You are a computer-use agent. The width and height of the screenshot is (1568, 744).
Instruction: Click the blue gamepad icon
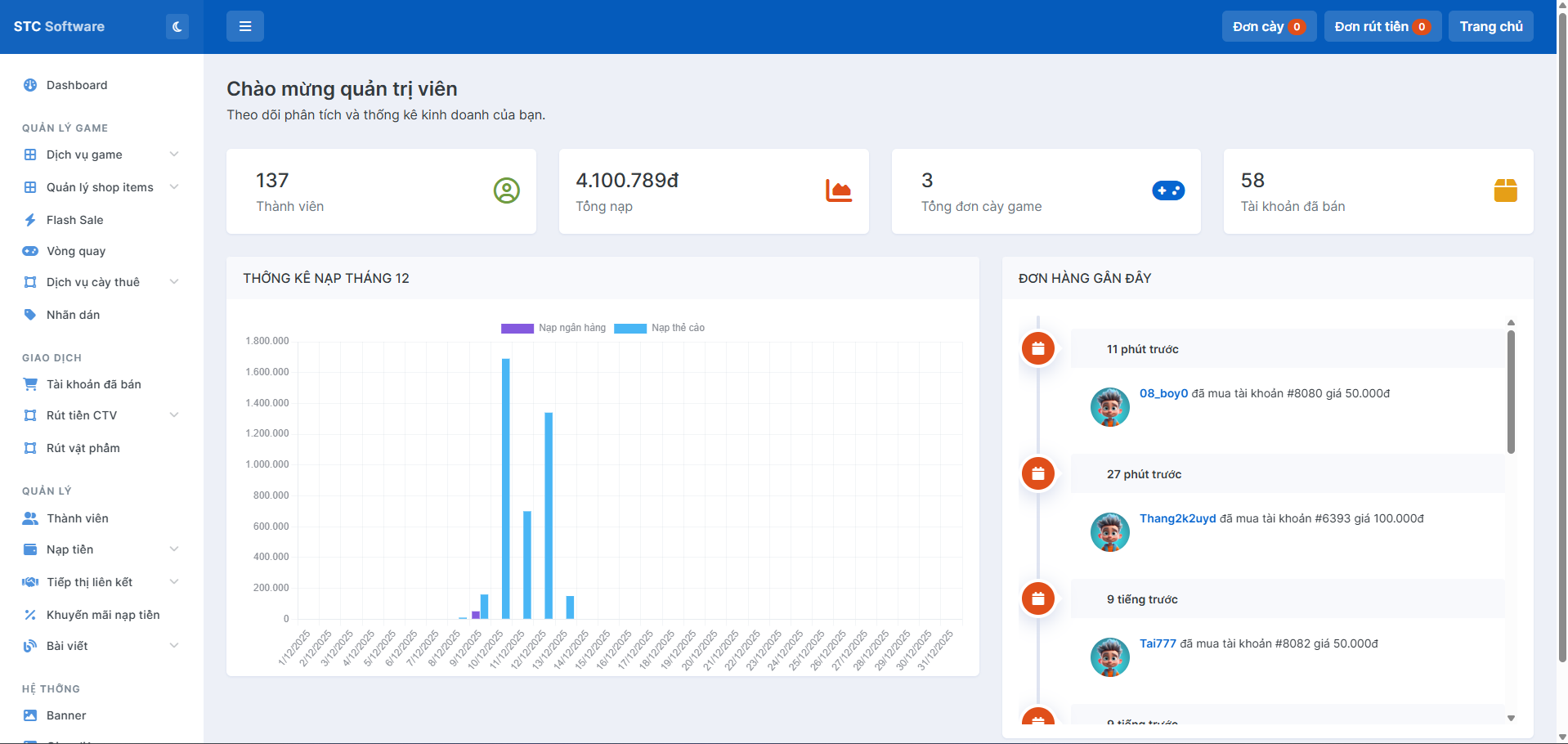(1167, 190)
